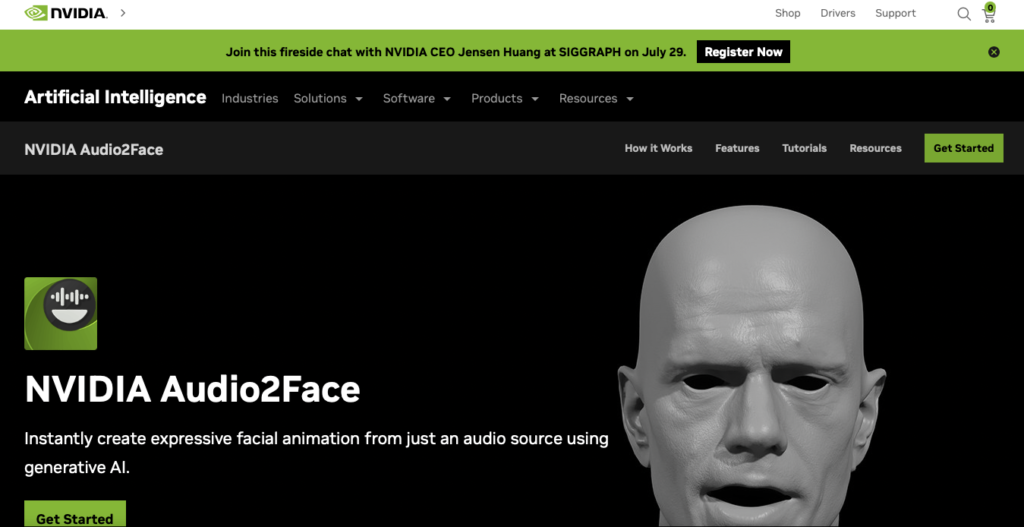Screen dimensions: 1024x527
Task: Click the NVIDIA logo in the header
Action: 65,12
